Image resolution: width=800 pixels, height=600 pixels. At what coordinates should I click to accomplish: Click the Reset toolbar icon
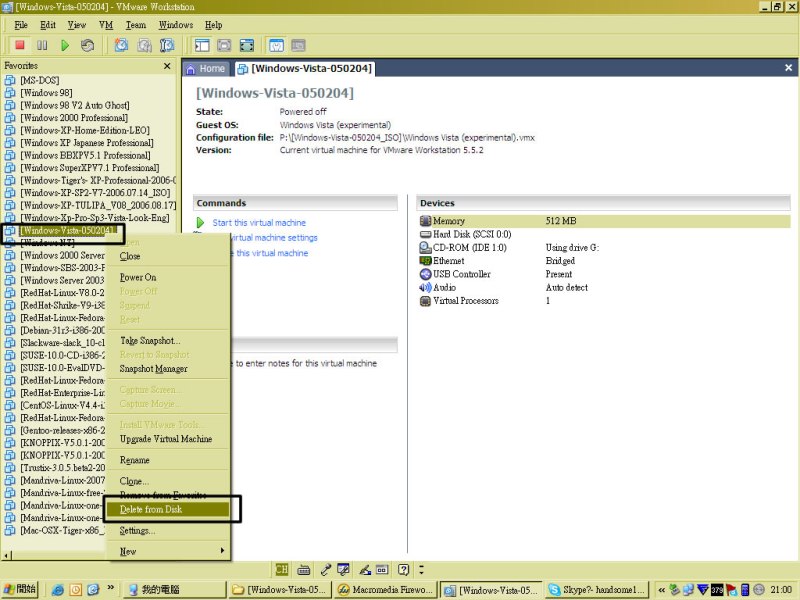point(87,45)
